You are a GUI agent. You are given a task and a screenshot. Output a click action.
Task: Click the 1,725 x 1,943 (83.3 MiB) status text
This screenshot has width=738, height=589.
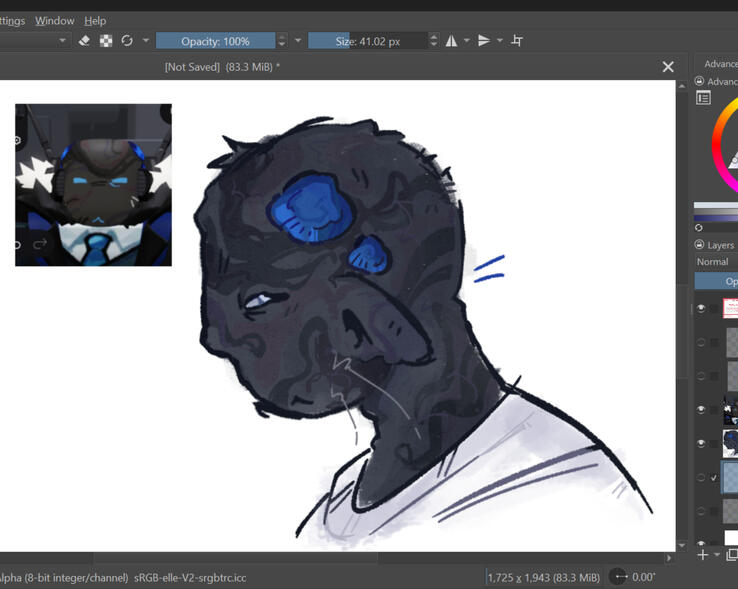pyautogui.click(x=544, y=578)
